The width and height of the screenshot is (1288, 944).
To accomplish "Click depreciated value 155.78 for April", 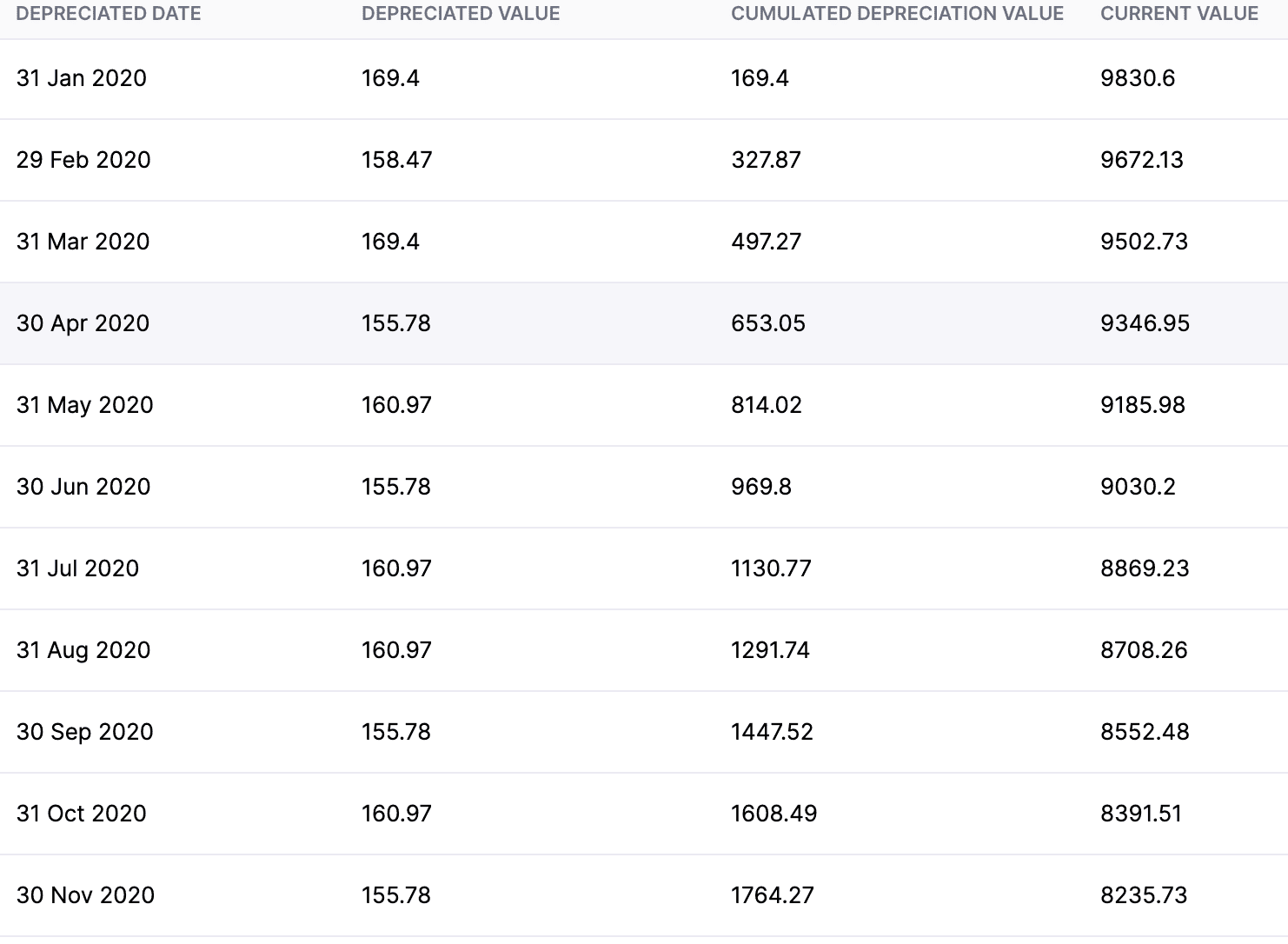I will coord(396,323).
